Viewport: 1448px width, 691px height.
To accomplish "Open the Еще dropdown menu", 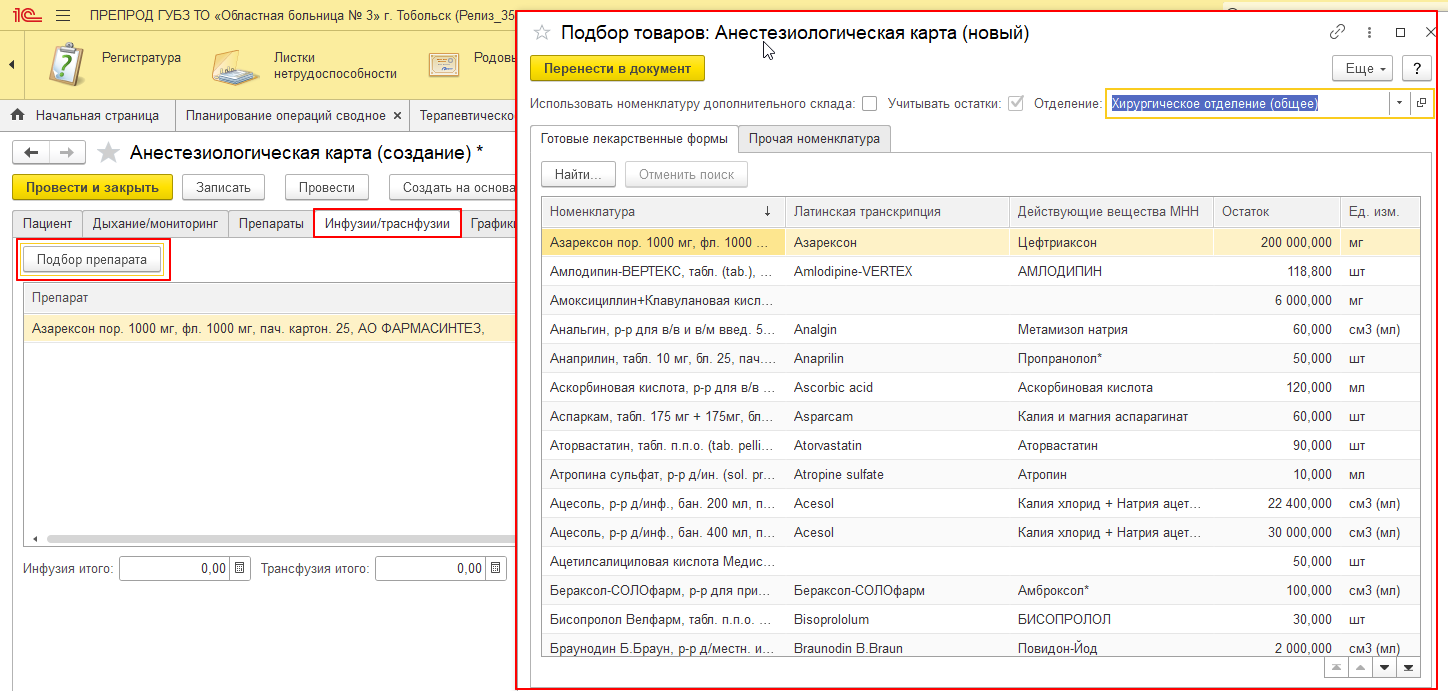I will (x=1362, y=69).
